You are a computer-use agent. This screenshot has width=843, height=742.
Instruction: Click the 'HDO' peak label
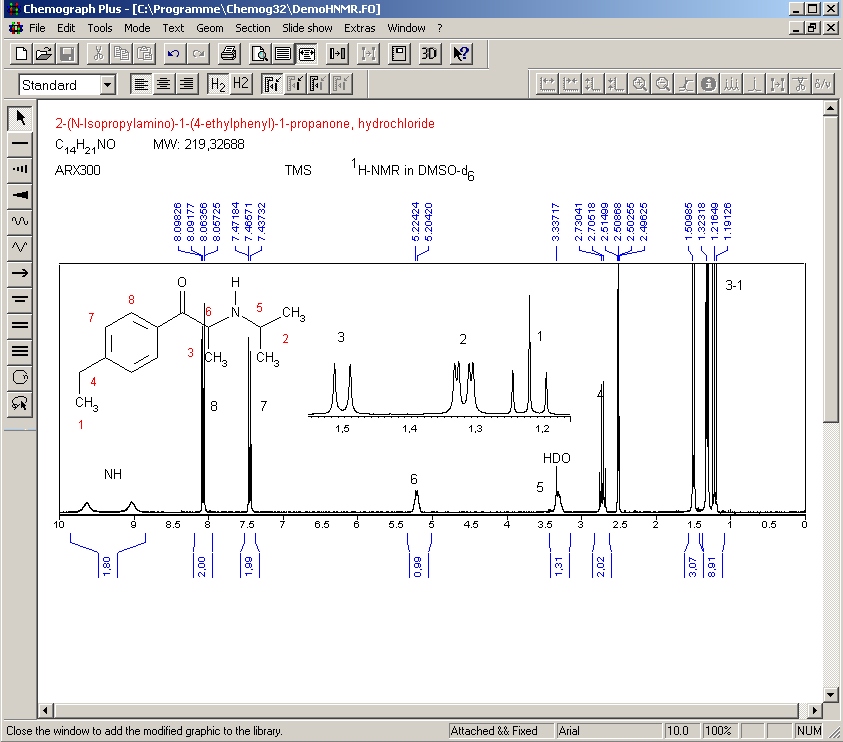(556, 458)
